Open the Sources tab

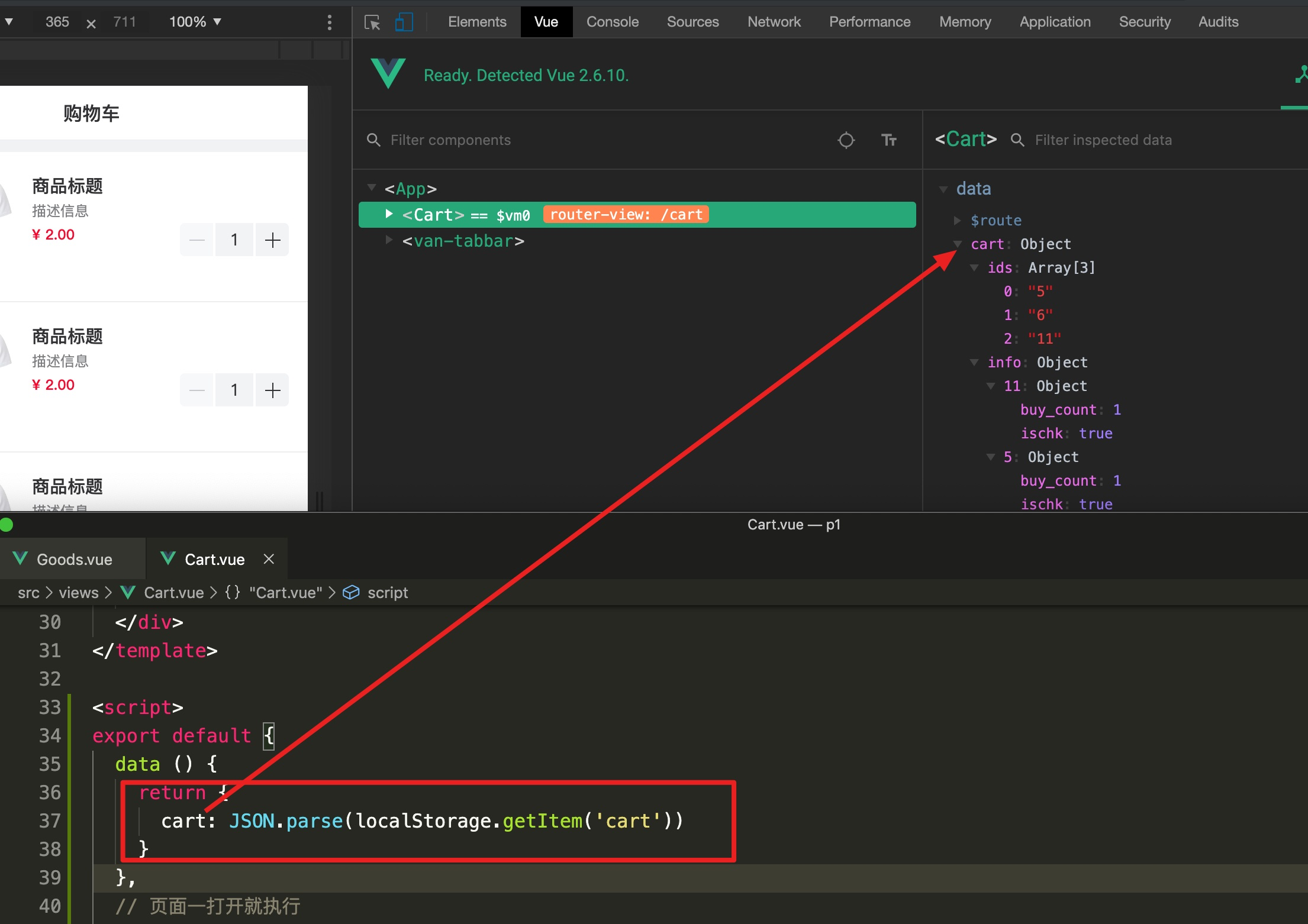[x=692, y=22]
